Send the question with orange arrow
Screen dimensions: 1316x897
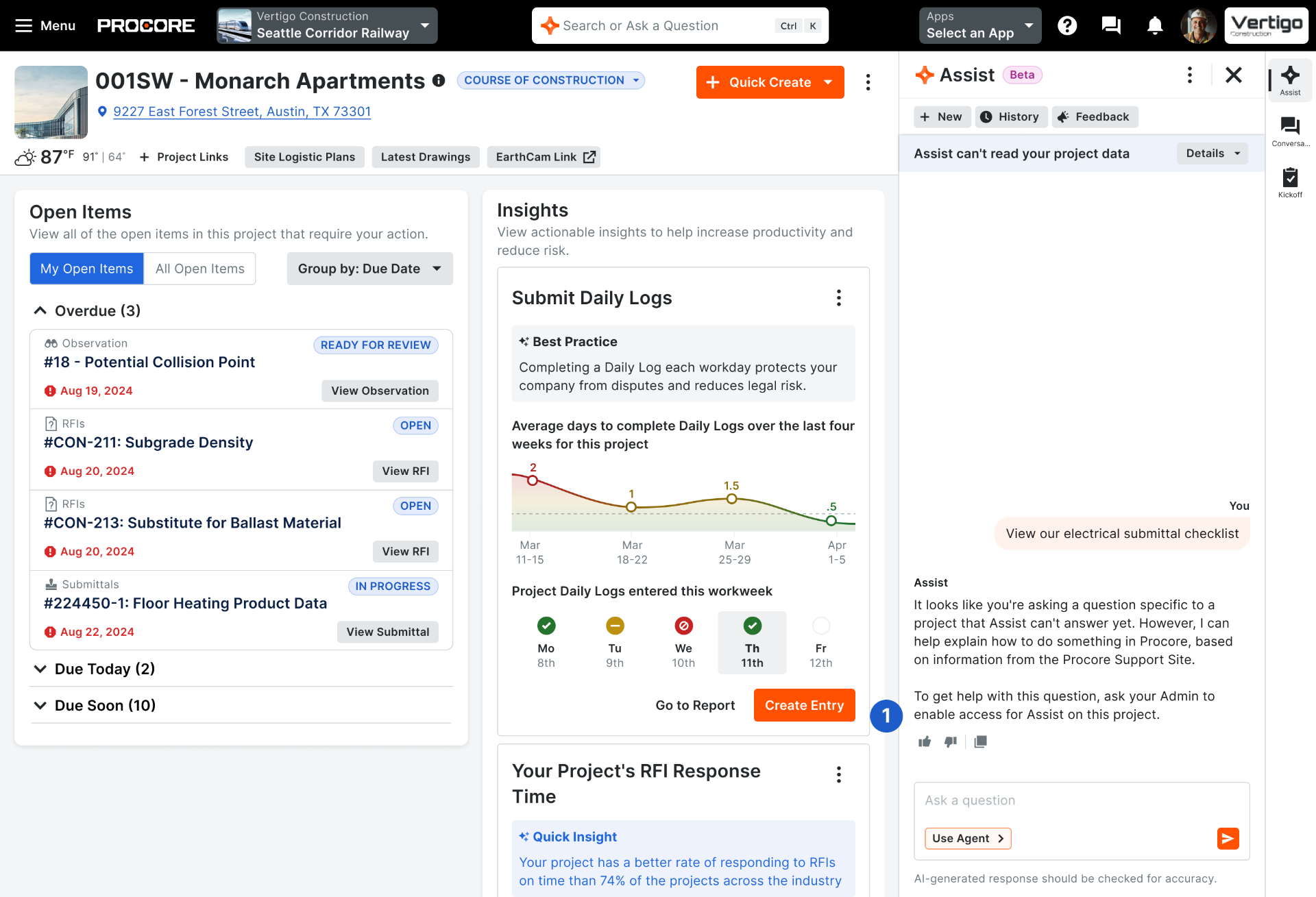click(1228, 838)
